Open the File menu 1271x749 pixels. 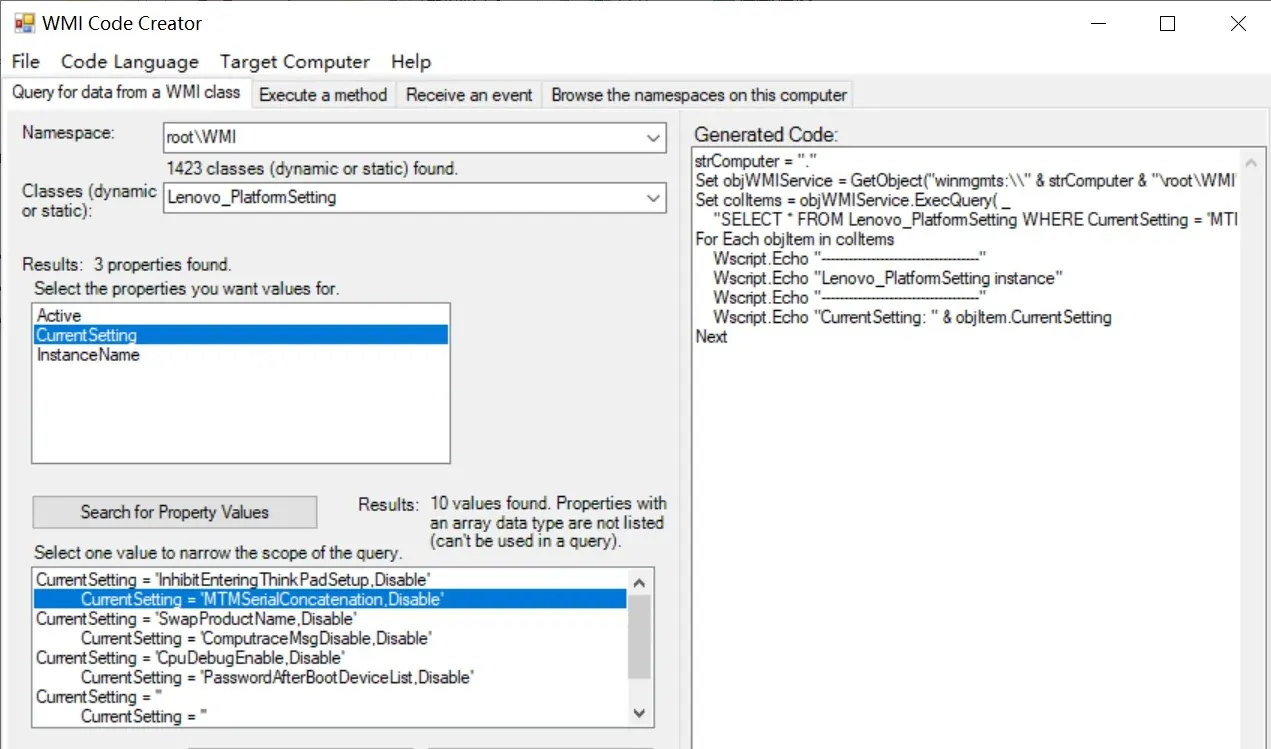[26, 61]
